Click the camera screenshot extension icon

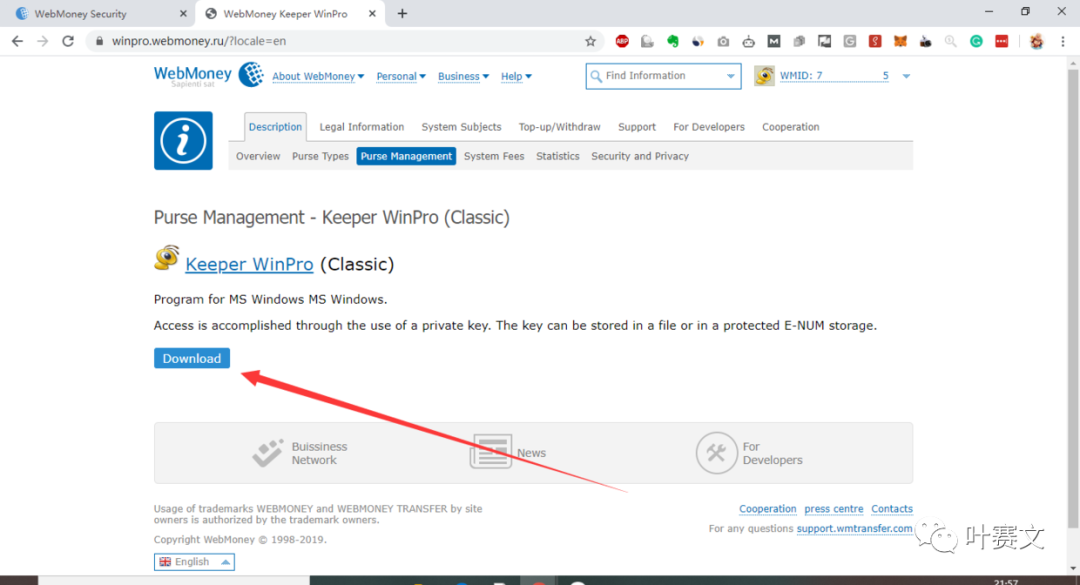click(x=723, y=41)
